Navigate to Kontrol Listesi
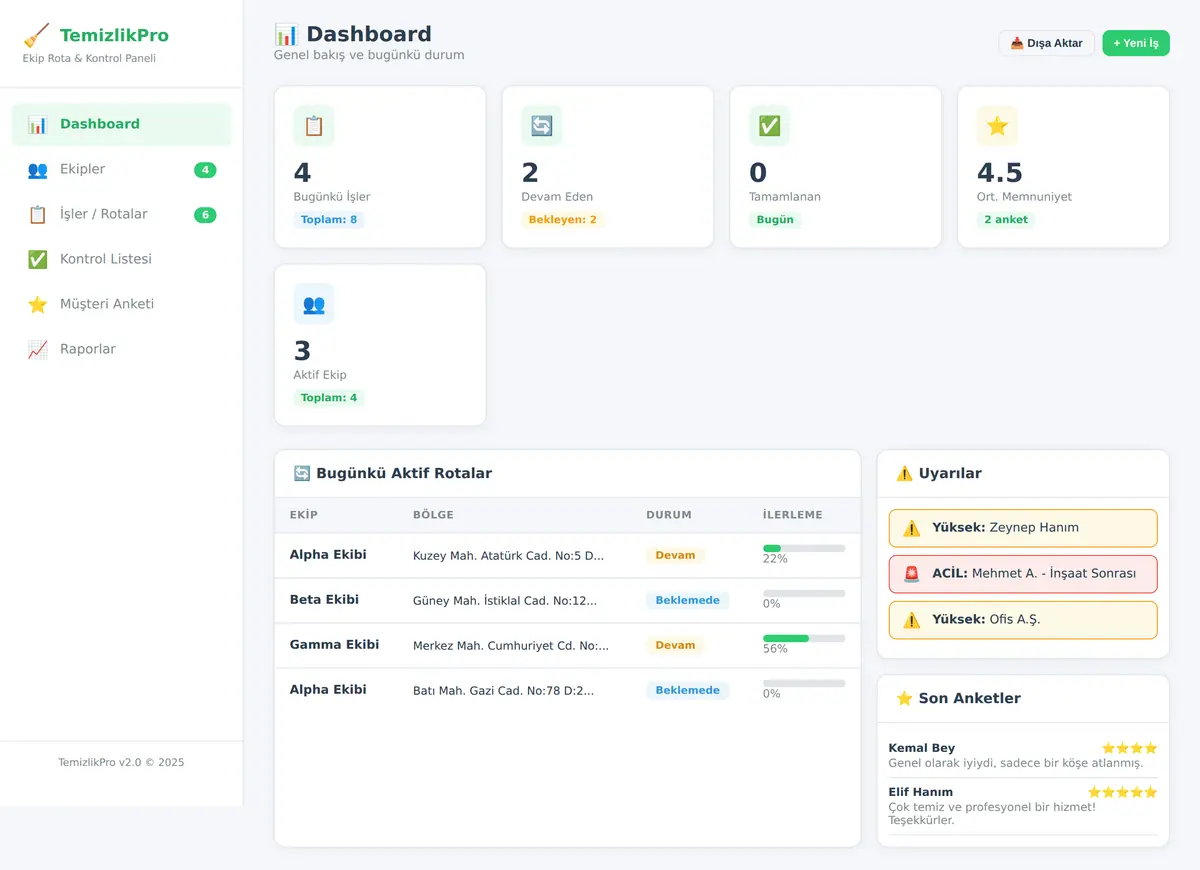The width and height of the screenshot is (1200, 870). pos(122,260)
